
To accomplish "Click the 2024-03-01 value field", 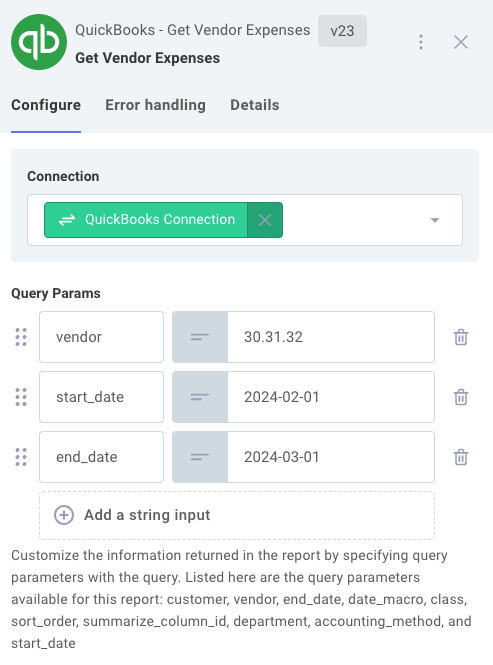I will [x=331, y=457].
